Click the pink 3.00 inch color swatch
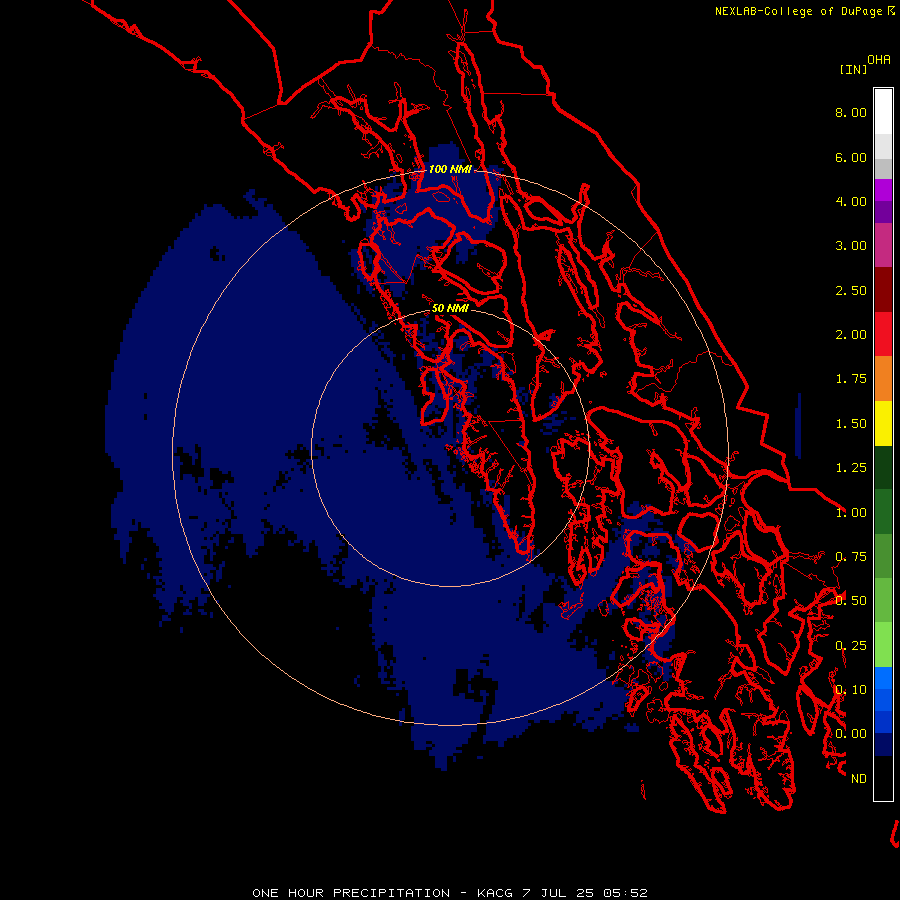This screenshot has height=900, width=900. tap(883, 246)
